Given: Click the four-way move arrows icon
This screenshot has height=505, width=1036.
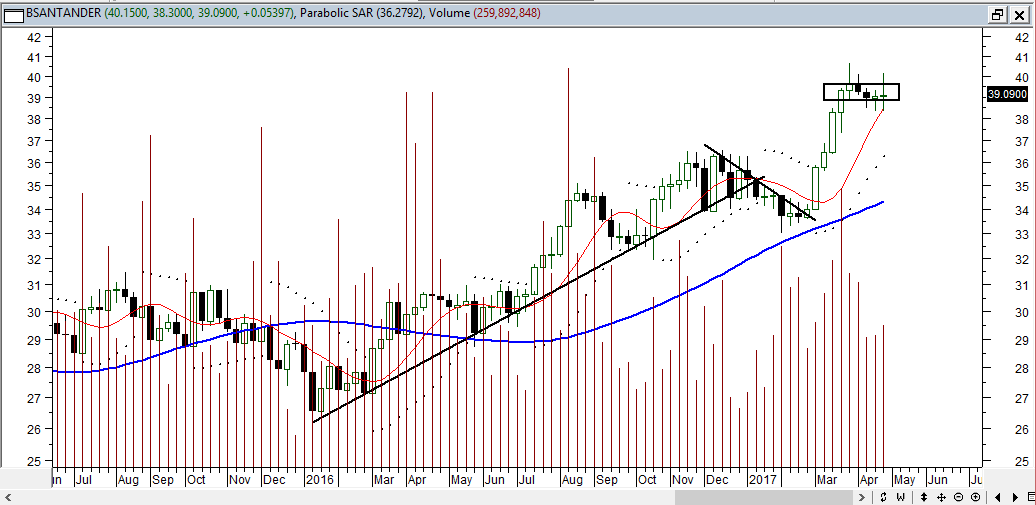Looking at the screenshot, I should click(x=941, y=497).
